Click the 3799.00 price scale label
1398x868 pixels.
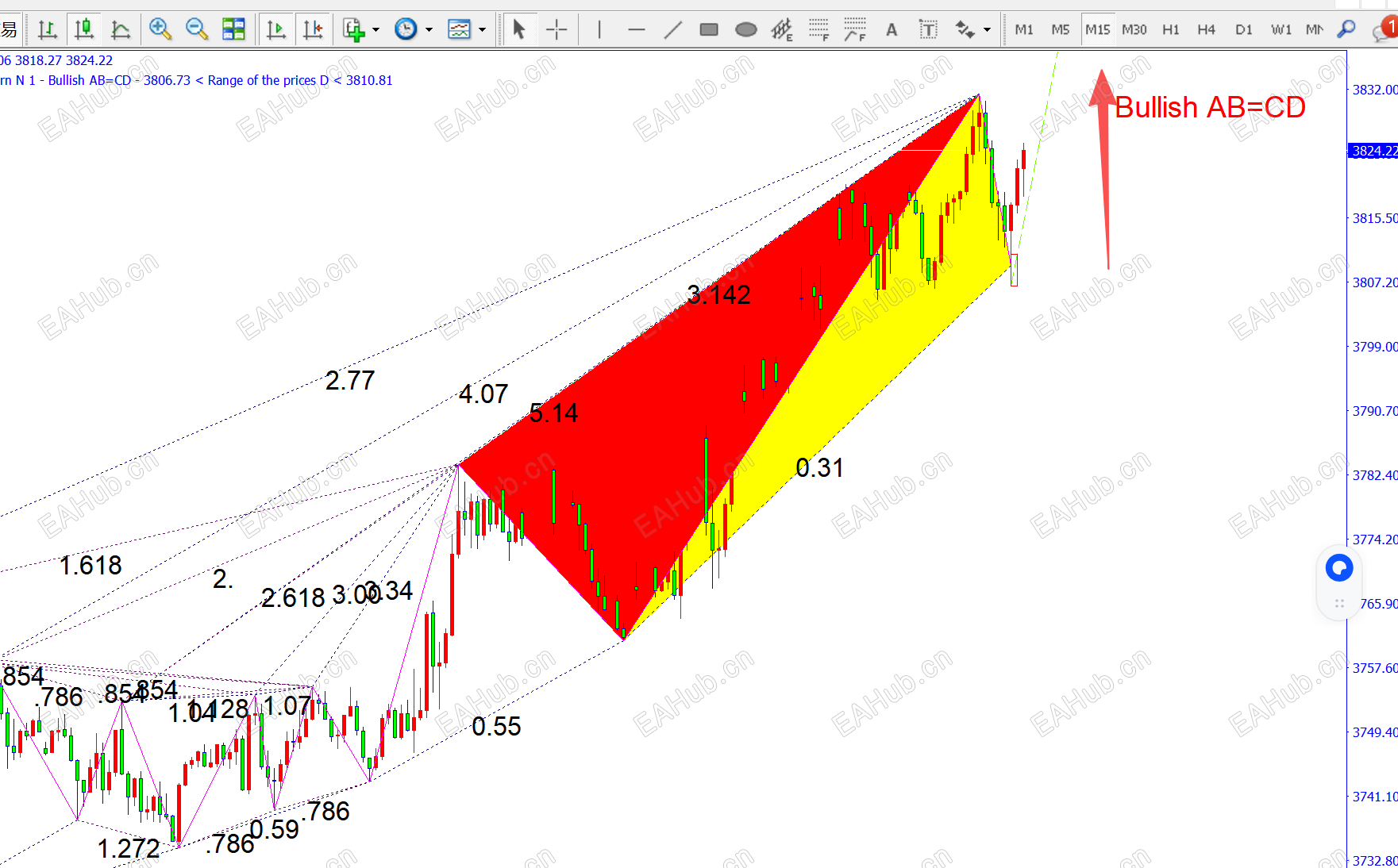(x=1374, y=347)
